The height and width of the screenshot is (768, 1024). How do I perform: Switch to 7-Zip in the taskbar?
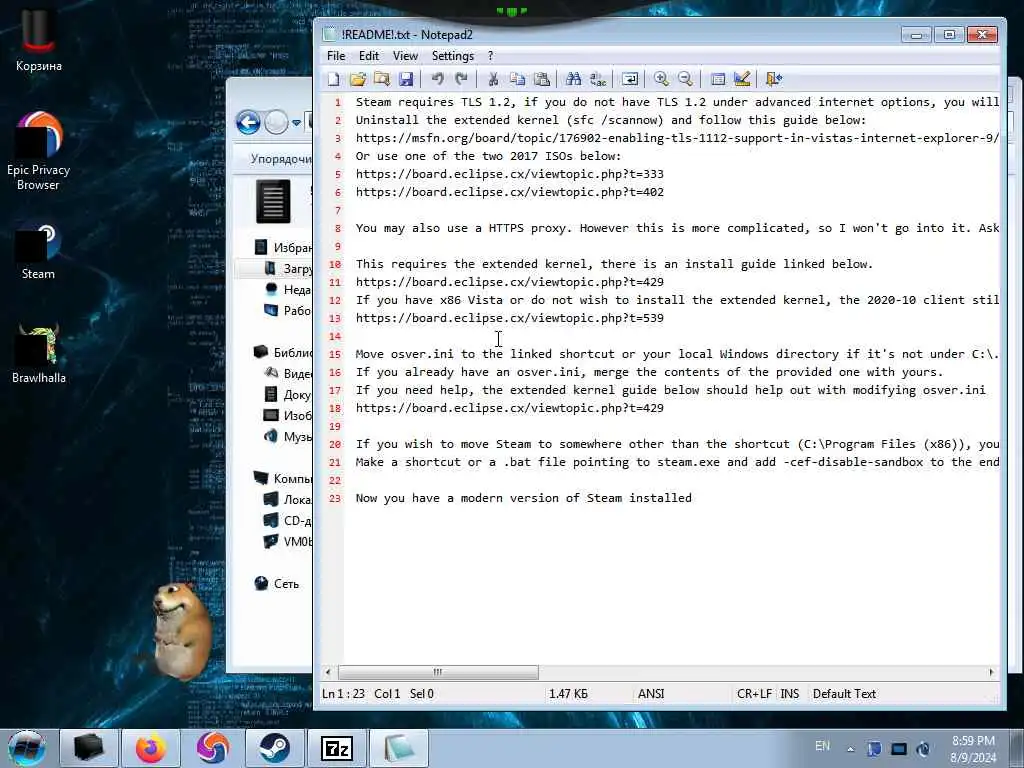336,748
